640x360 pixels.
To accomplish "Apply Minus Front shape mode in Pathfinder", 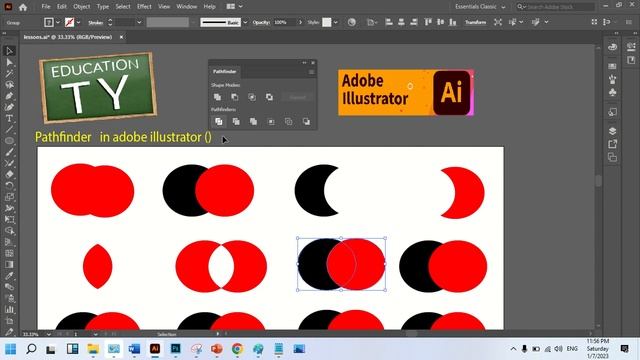I will [x=234, y=97].
